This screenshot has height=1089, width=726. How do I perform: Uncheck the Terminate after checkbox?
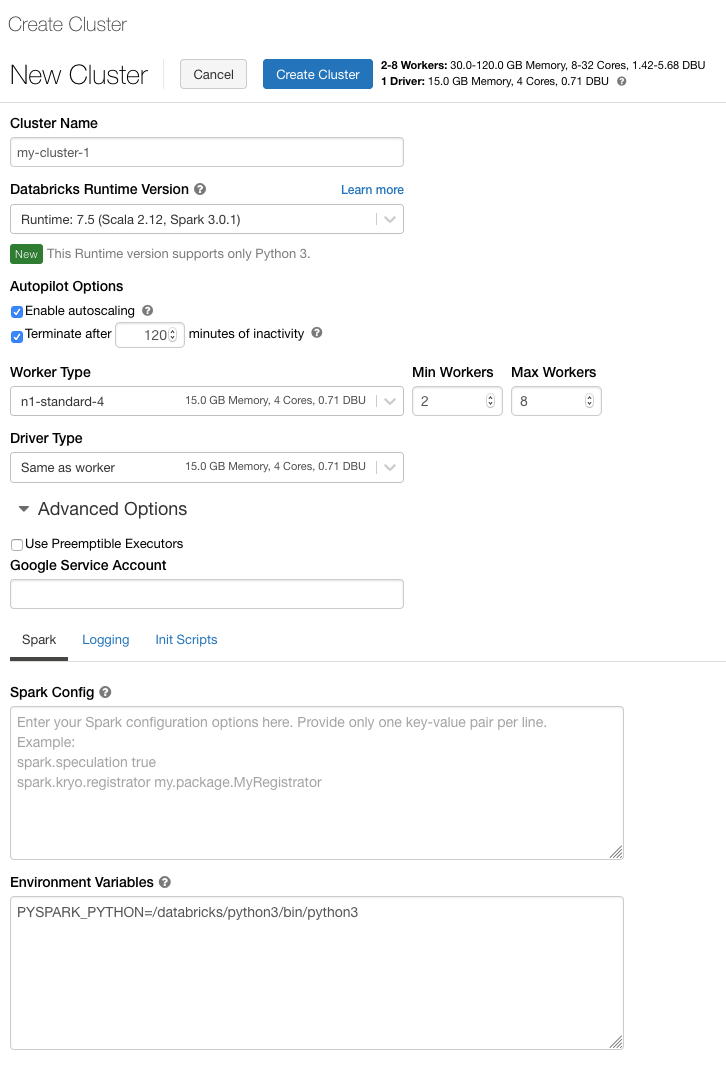(x=17, y=336)
